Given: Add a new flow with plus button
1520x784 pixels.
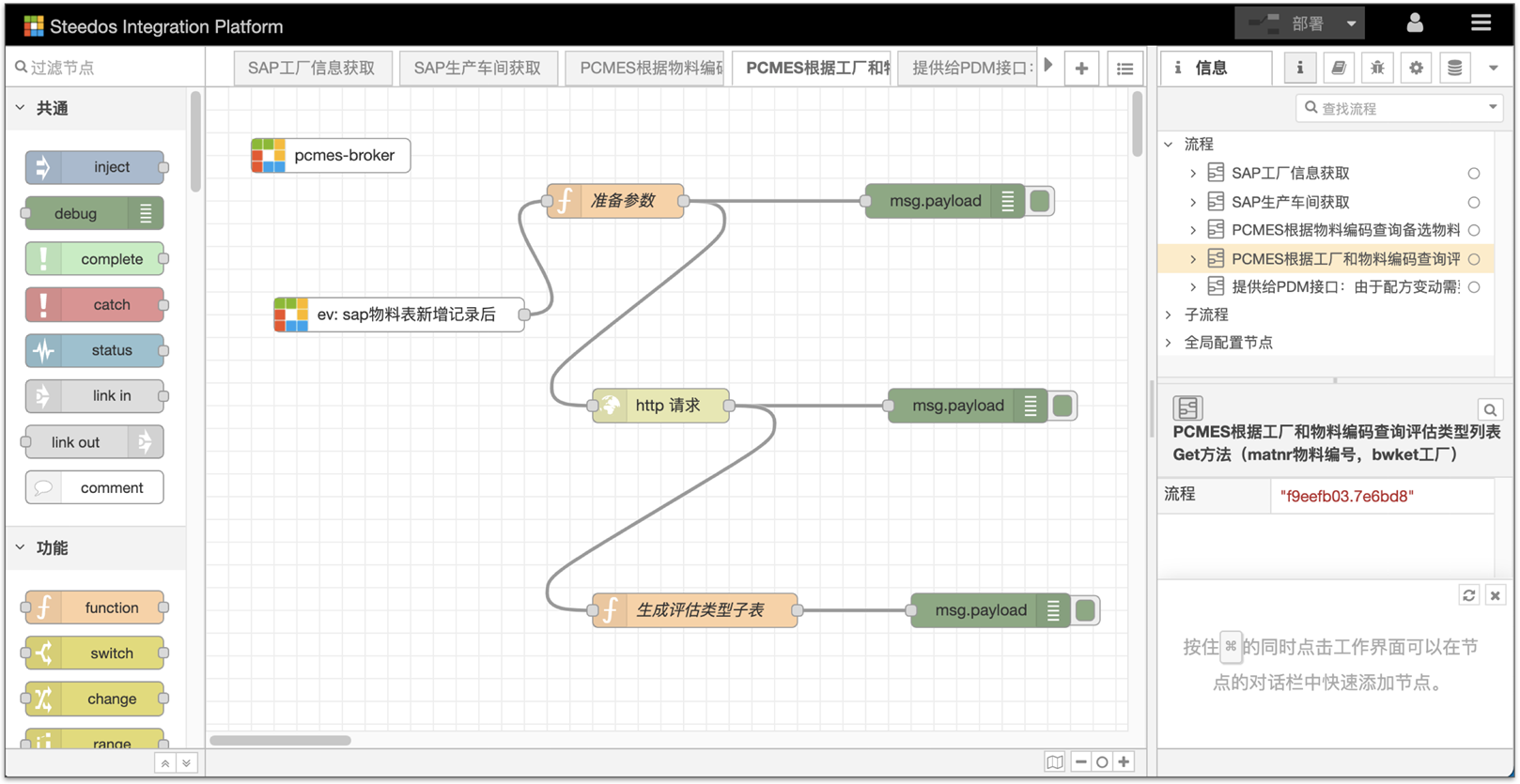Looking at the screenshot, I should (1081, 68).
